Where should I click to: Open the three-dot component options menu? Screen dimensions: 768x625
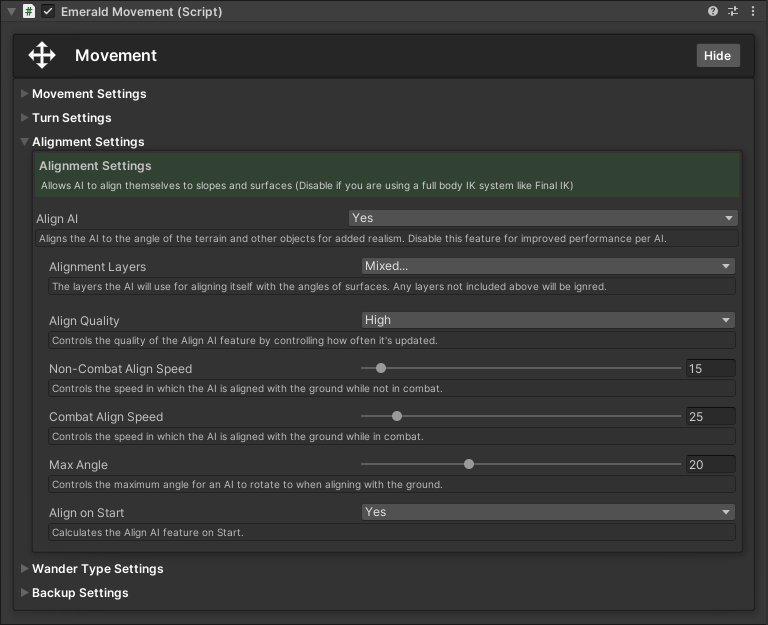[753, 11]
